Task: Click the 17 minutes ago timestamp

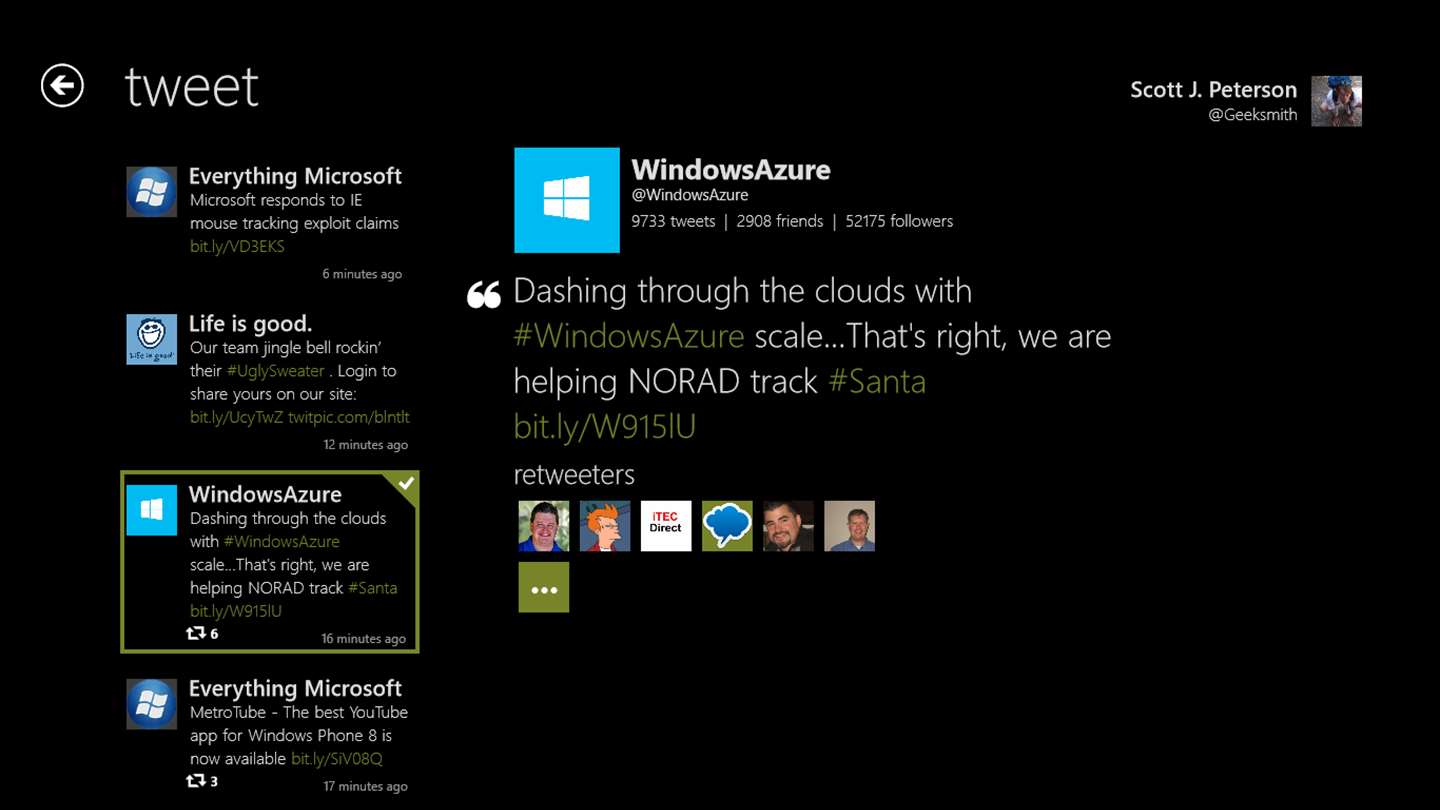Action: click(365, 787)
